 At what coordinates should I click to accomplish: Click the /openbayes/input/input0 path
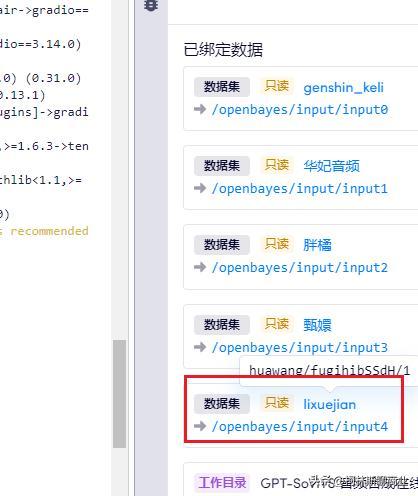click(x=300, y=110)
